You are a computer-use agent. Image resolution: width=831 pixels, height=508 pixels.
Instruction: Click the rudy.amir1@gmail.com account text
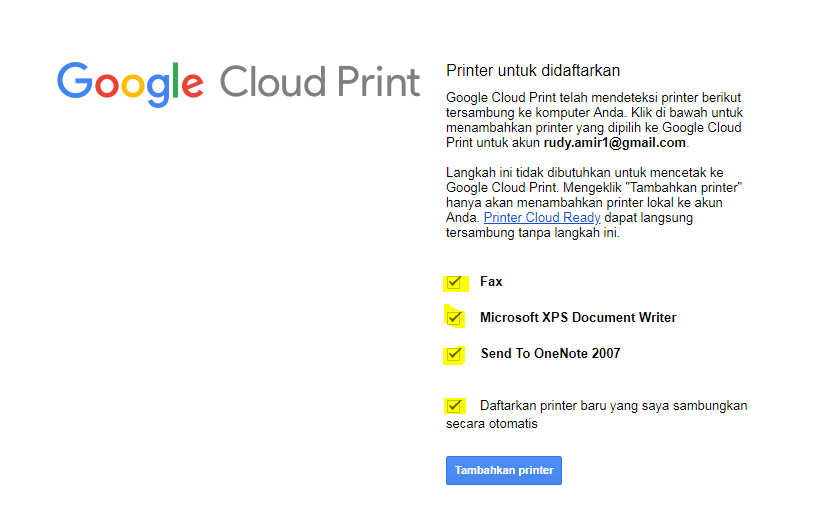pyautogui.click(x=614, y=142)
